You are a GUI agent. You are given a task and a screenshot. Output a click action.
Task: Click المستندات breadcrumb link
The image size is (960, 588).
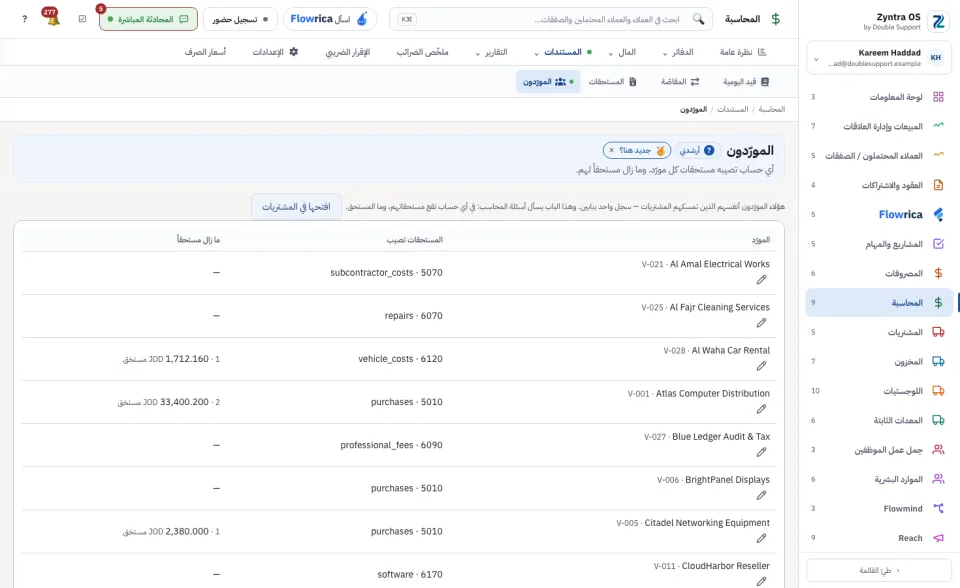coord(732,109)
